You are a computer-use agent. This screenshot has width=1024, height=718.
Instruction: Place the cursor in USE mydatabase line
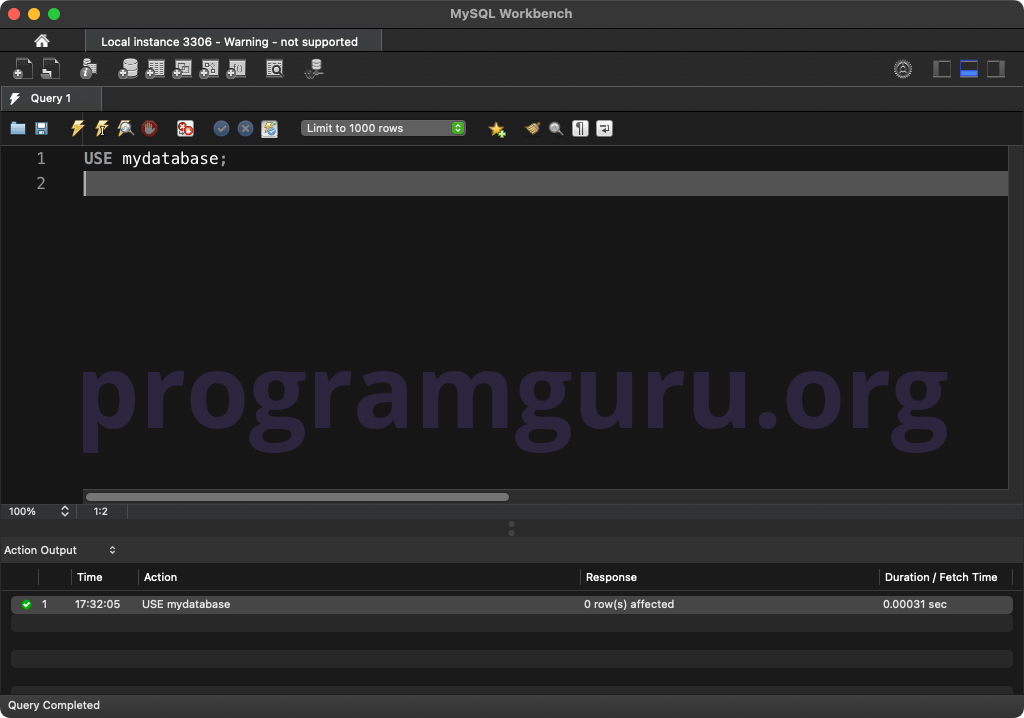pos(155,158)
